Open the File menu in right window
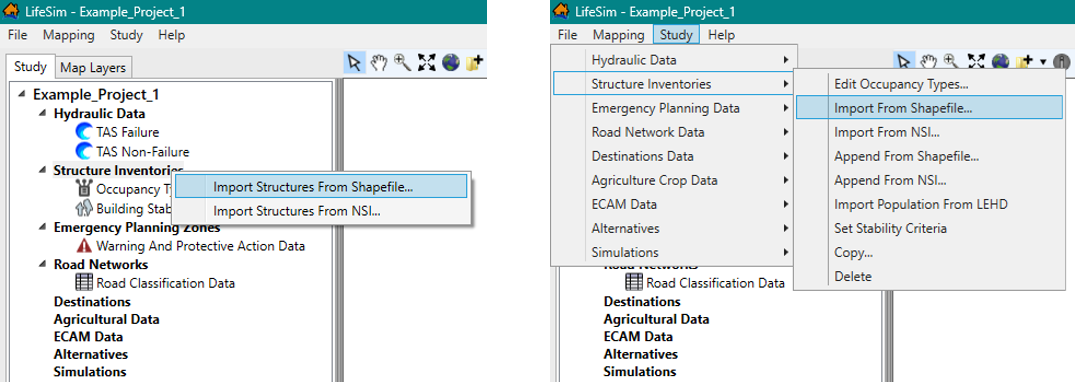Viewport: 1075px width, 382px height. [568, 34]
